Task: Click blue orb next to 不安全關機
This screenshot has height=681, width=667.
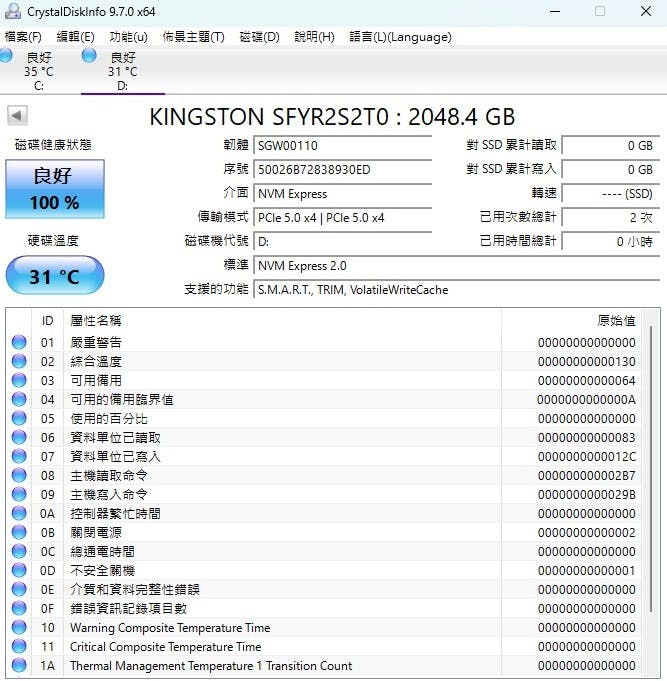Action: click(x=19, y=570)
